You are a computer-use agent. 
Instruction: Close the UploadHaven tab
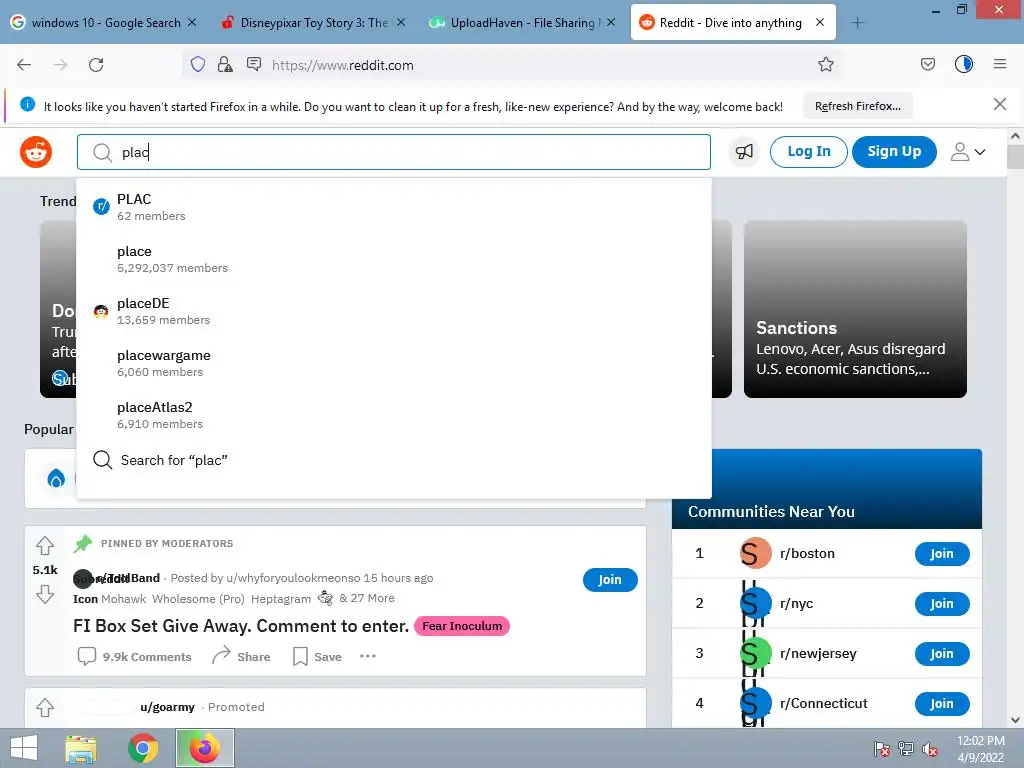click(611, 22)
